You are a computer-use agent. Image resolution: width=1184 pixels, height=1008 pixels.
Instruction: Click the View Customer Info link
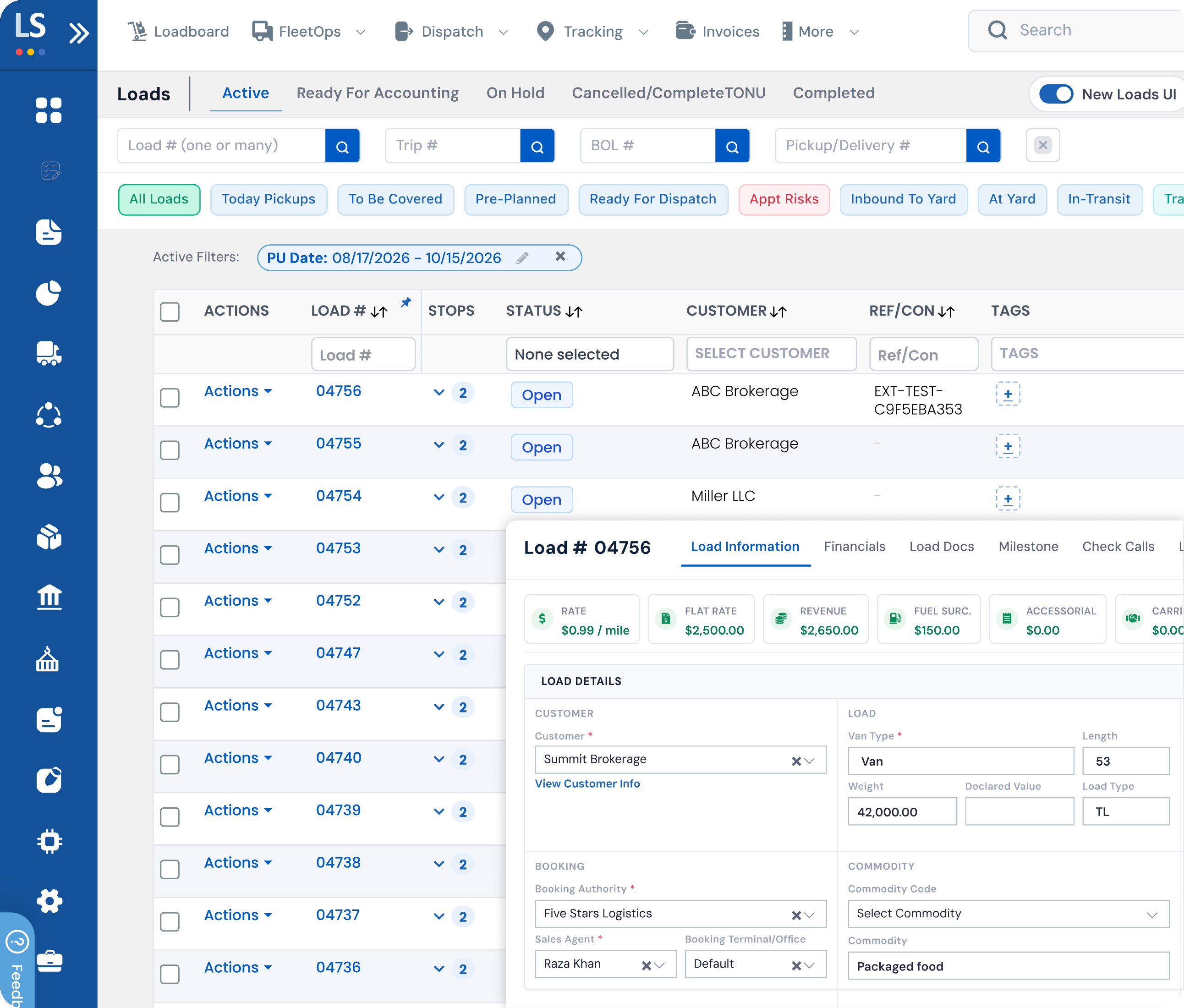pyautogui.click(x=587, y=783)
